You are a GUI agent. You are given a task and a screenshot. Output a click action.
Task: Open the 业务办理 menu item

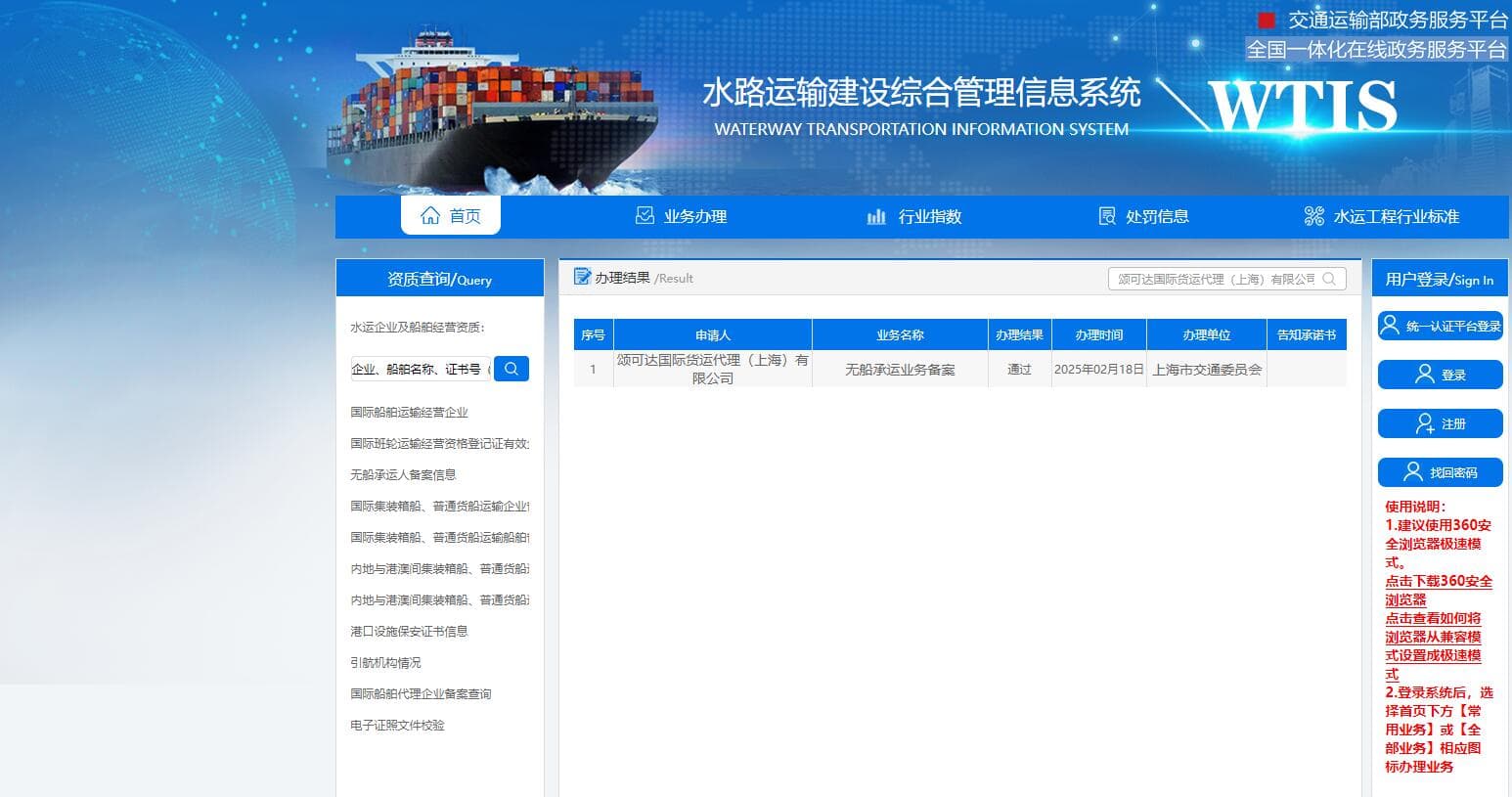coord(681,216)
